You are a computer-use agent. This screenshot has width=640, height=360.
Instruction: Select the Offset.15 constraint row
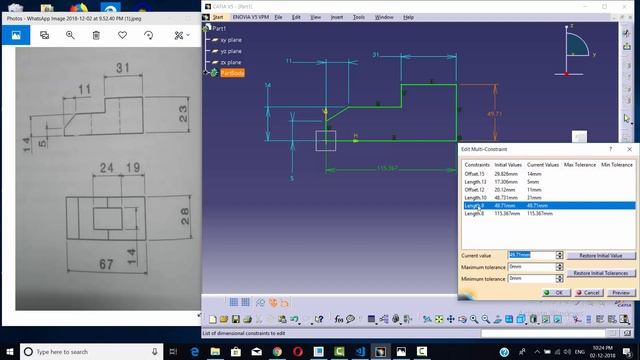tap(549, 174)
